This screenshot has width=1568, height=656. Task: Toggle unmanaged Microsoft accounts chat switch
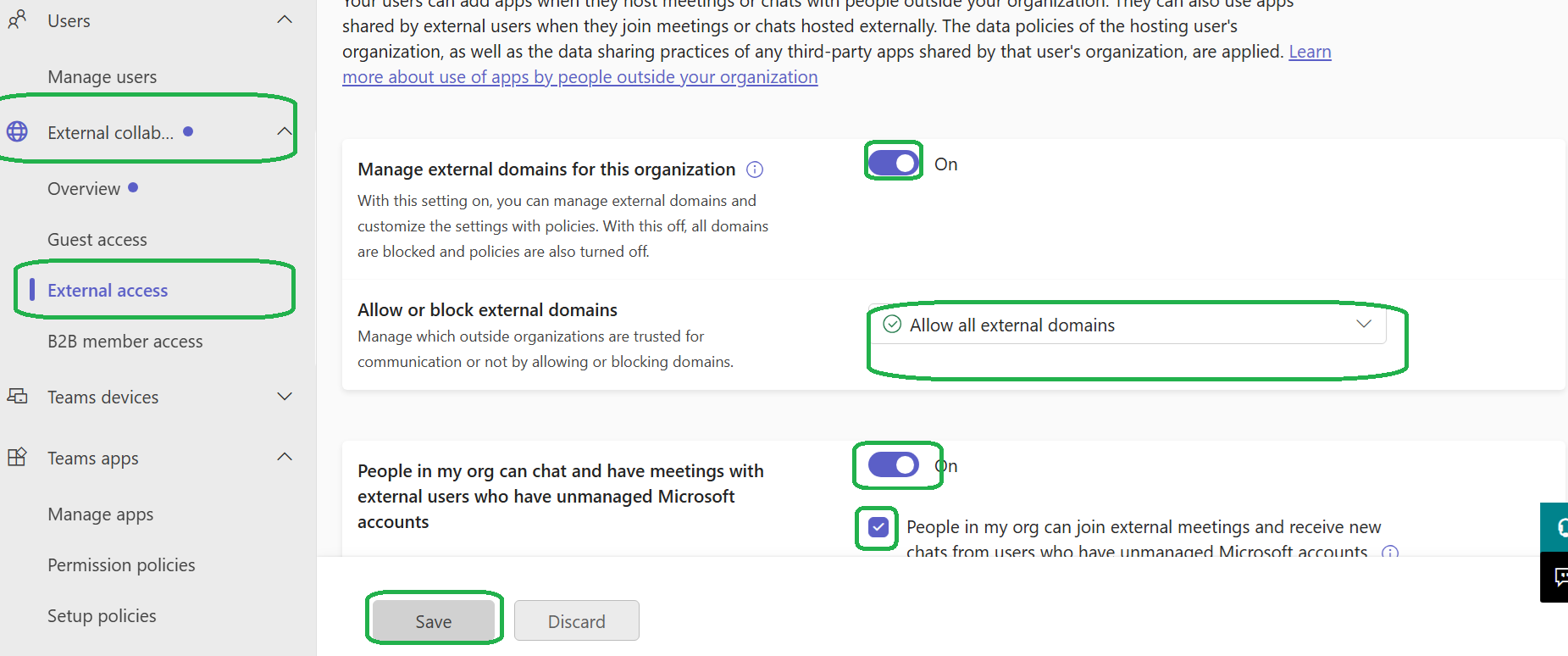click(894, 464)
